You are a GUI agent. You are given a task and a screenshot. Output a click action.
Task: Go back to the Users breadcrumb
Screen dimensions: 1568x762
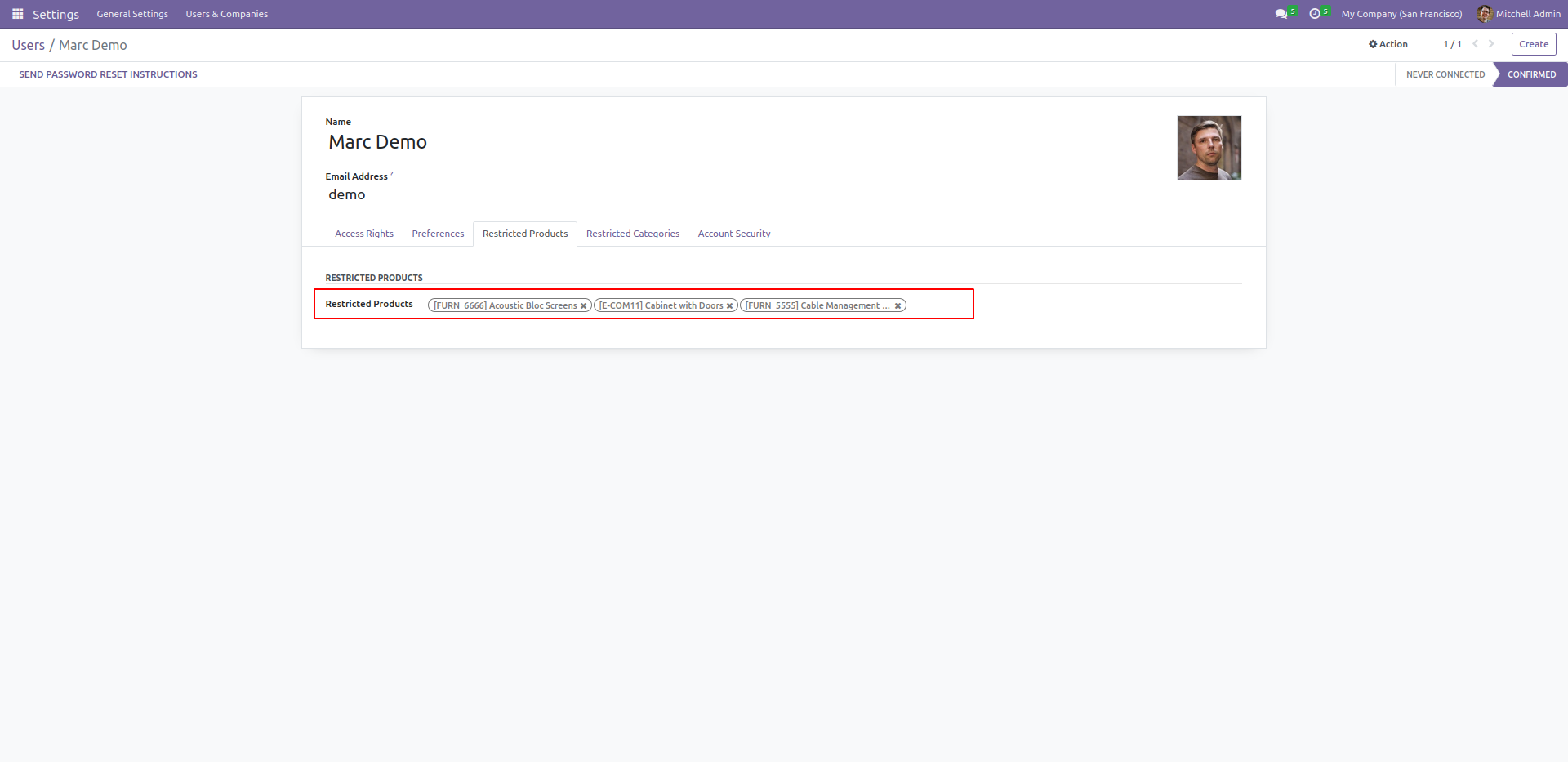click(28, 45)
